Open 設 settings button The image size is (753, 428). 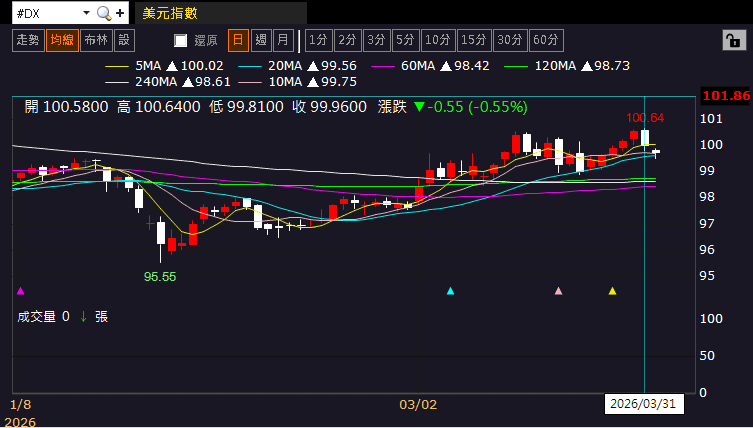click(x=124, y=40)
